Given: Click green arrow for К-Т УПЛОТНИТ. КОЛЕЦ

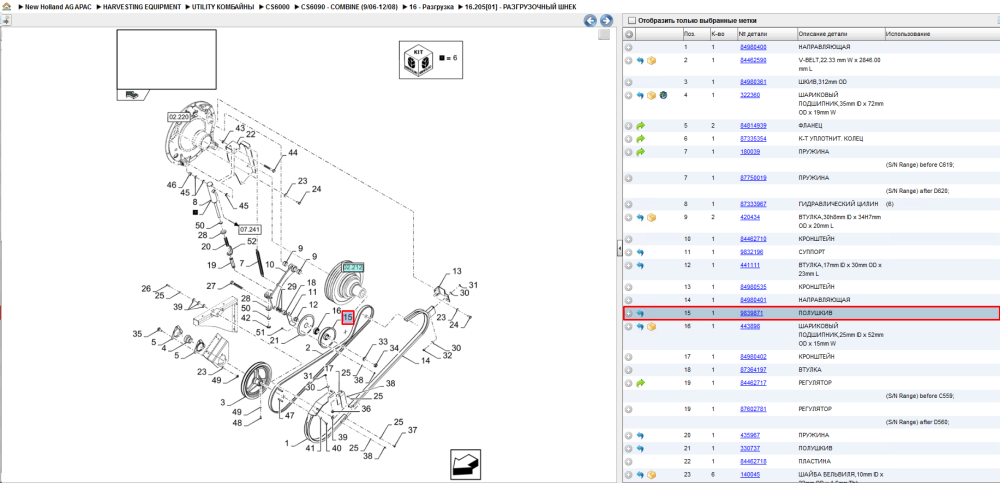Looking at the screenshot, I should pos(640,138).
